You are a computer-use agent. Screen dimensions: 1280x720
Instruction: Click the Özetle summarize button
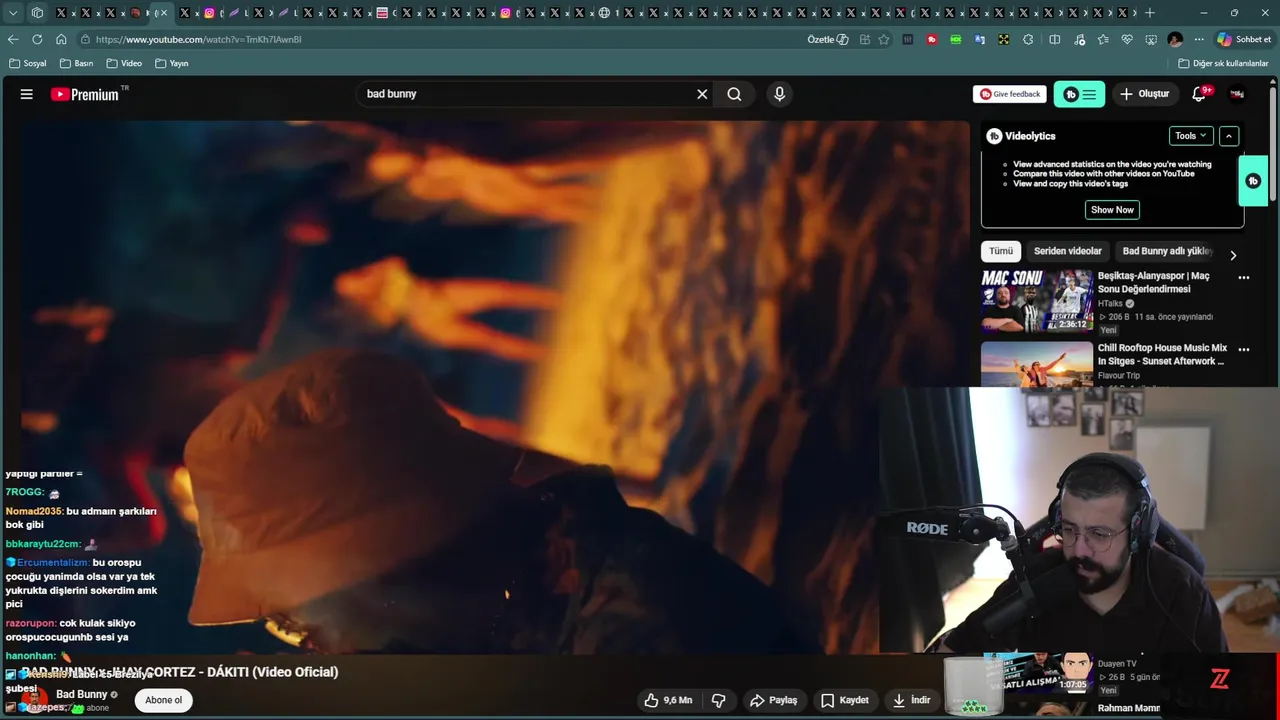tap(828, 39)
